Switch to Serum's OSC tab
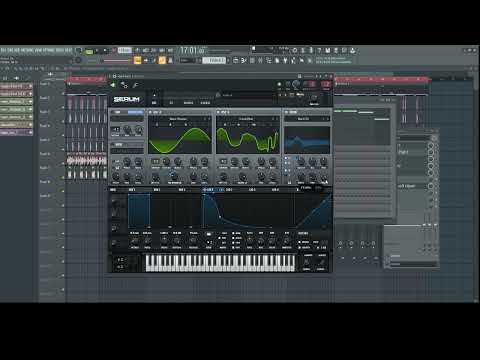 [x=154, y=103]
